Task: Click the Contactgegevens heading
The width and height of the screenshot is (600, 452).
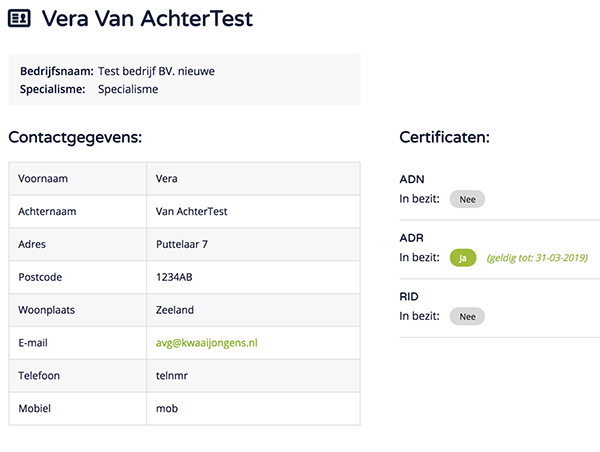Action: coord(75,136)
